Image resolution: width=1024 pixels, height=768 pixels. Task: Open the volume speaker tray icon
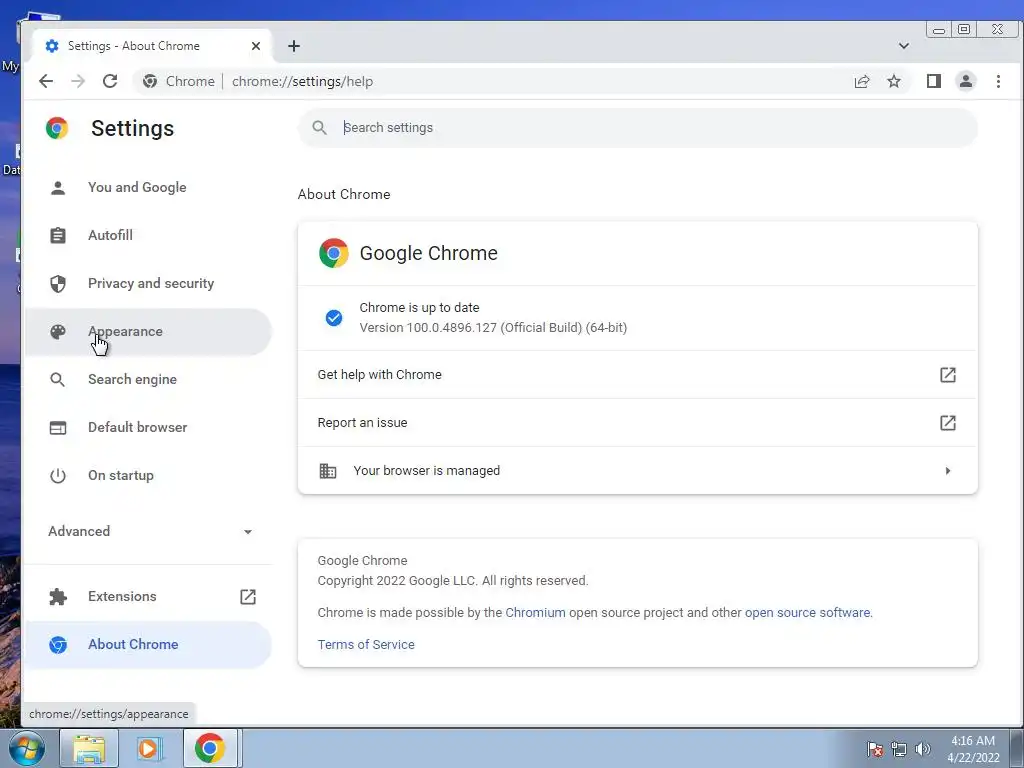click(923, 749)
